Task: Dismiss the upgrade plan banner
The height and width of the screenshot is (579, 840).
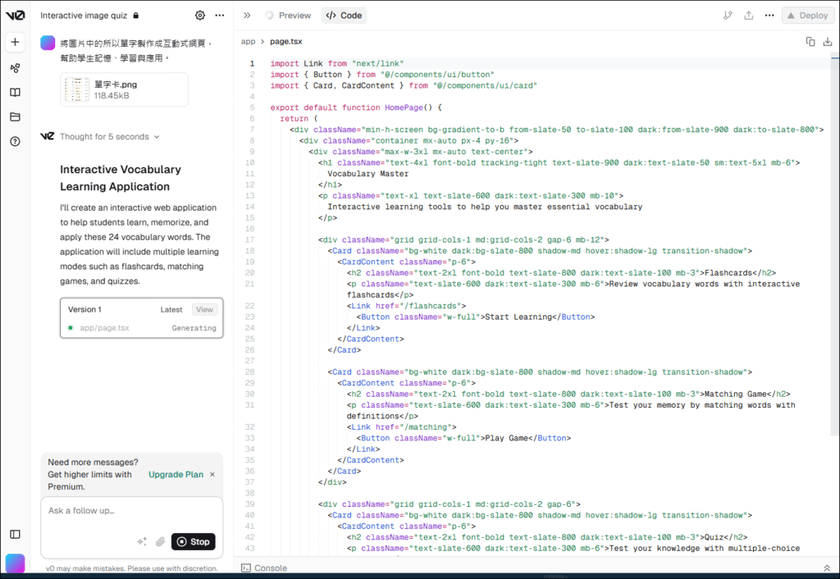Action: tap(212, 475)
